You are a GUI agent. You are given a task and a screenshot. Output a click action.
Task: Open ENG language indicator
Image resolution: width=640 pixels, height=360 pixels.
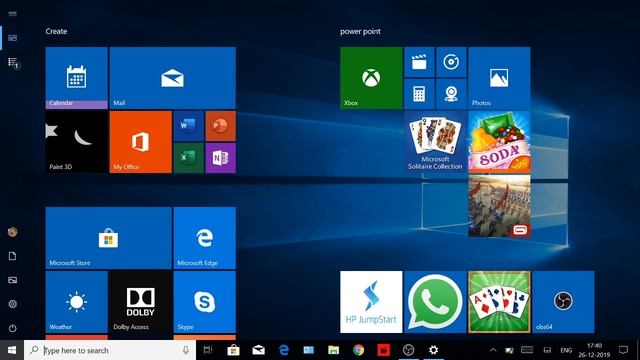coord(566,350)
